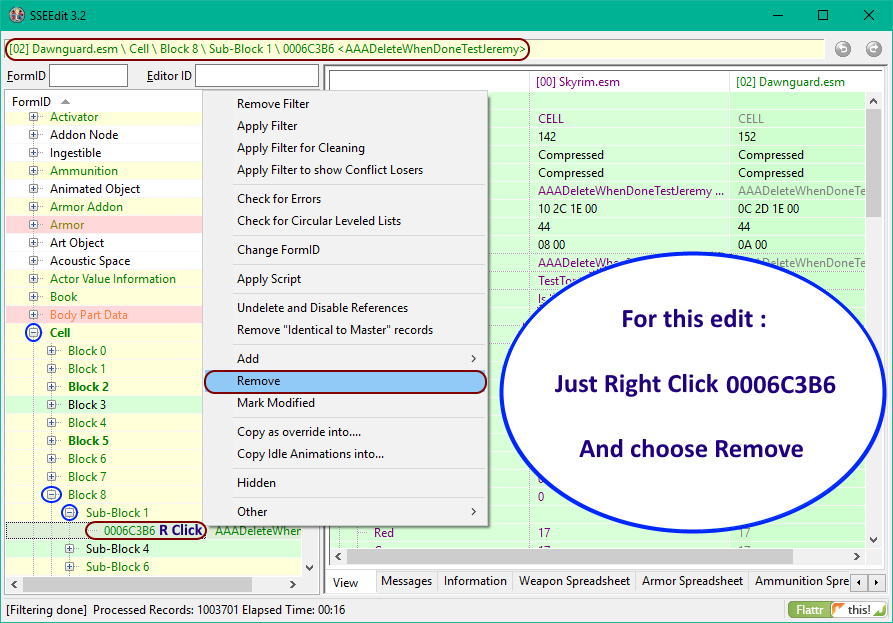
Task: Expand the Ammunition tree node
Action: coord(34,171)
